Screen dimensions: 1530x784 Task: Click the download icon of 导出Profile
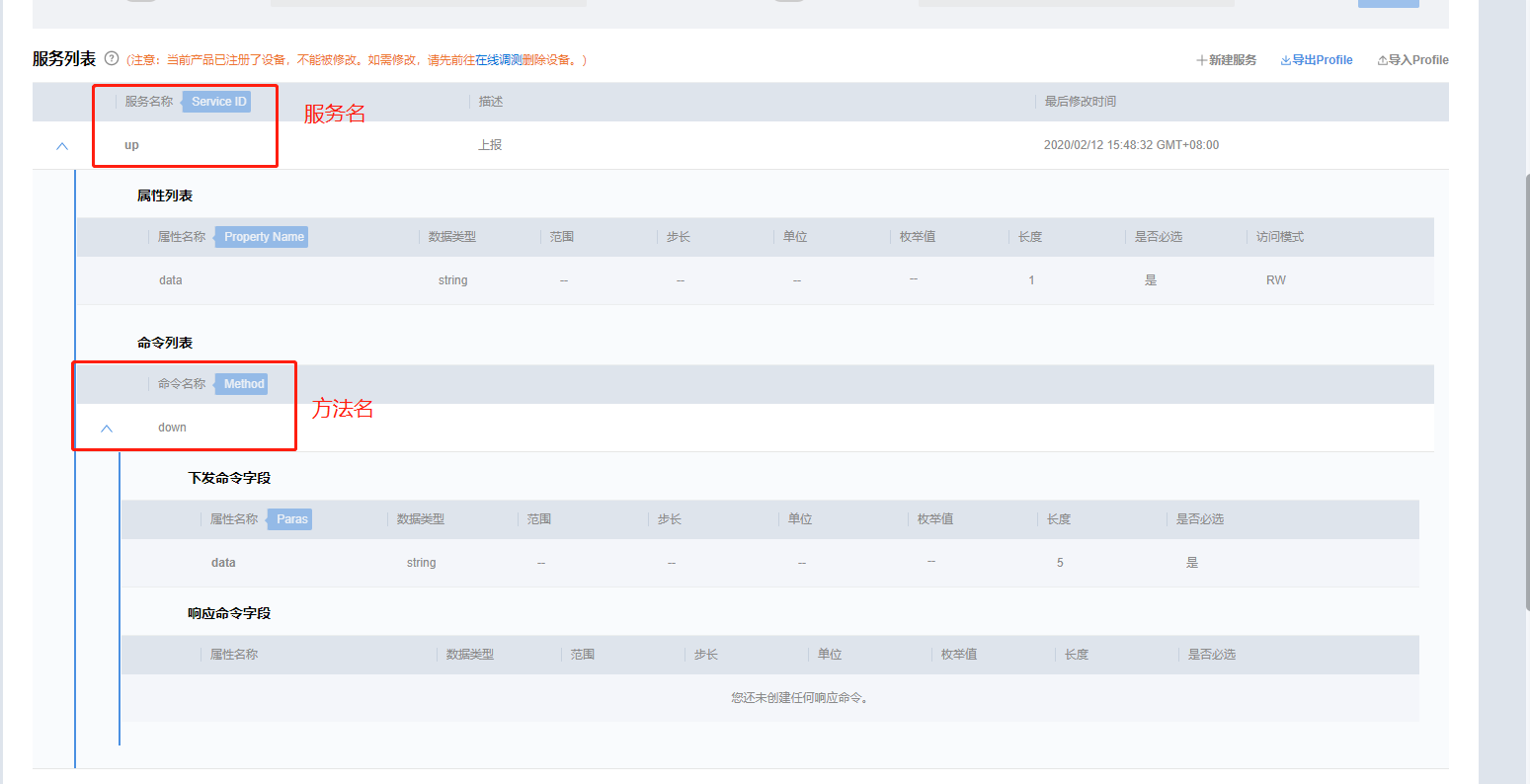pos(1286,60)
